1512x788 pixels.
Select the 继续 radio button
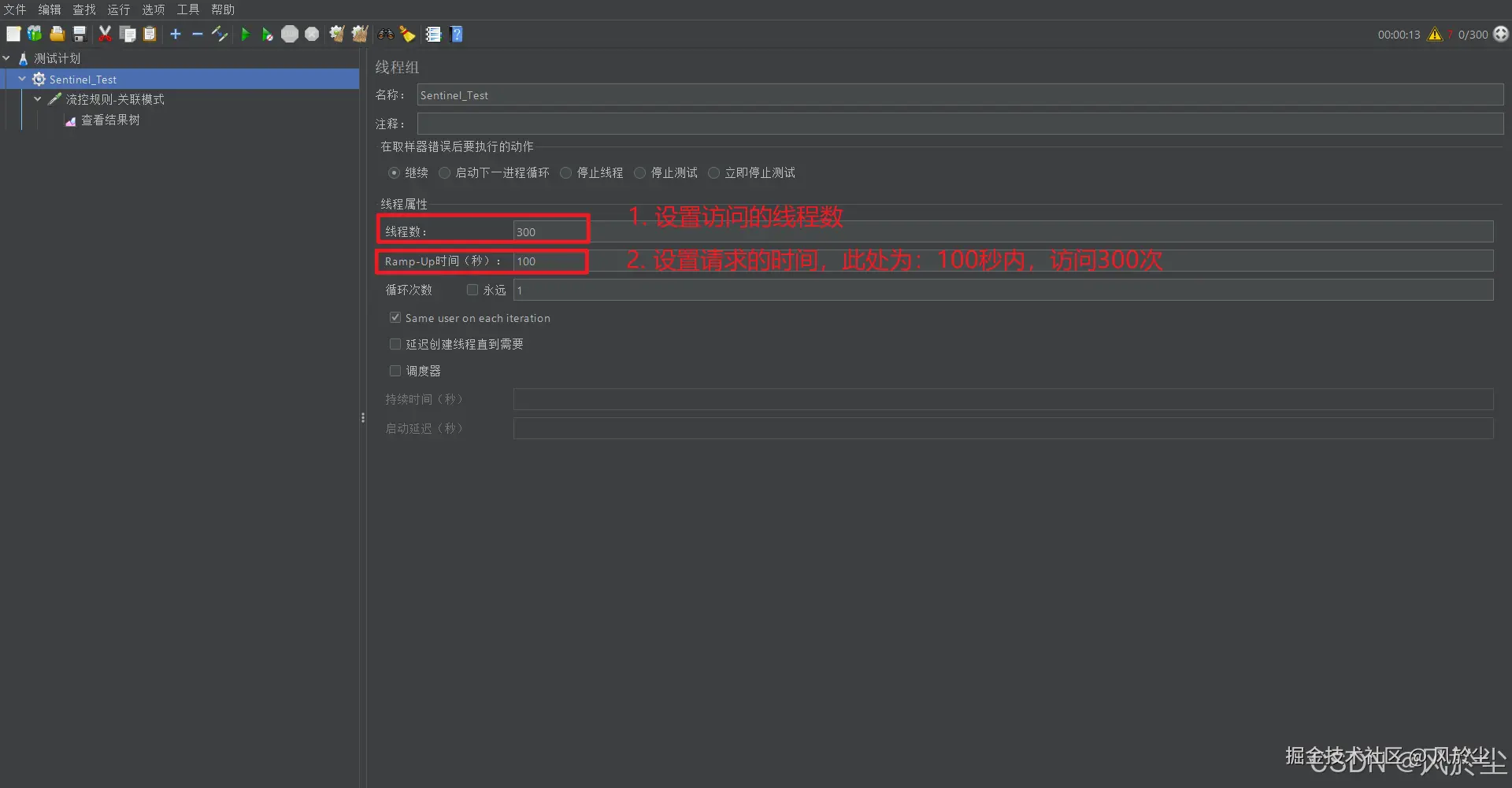394,173
